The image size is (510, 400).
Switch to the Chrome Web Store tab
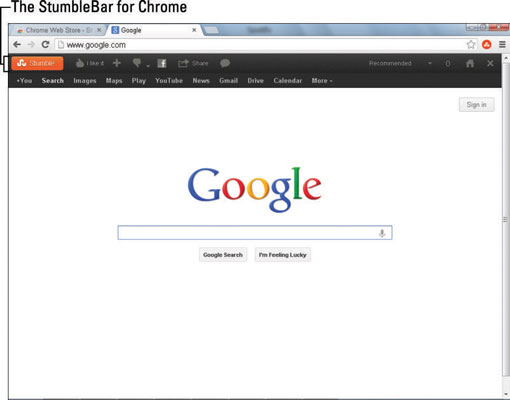point(58,30)
